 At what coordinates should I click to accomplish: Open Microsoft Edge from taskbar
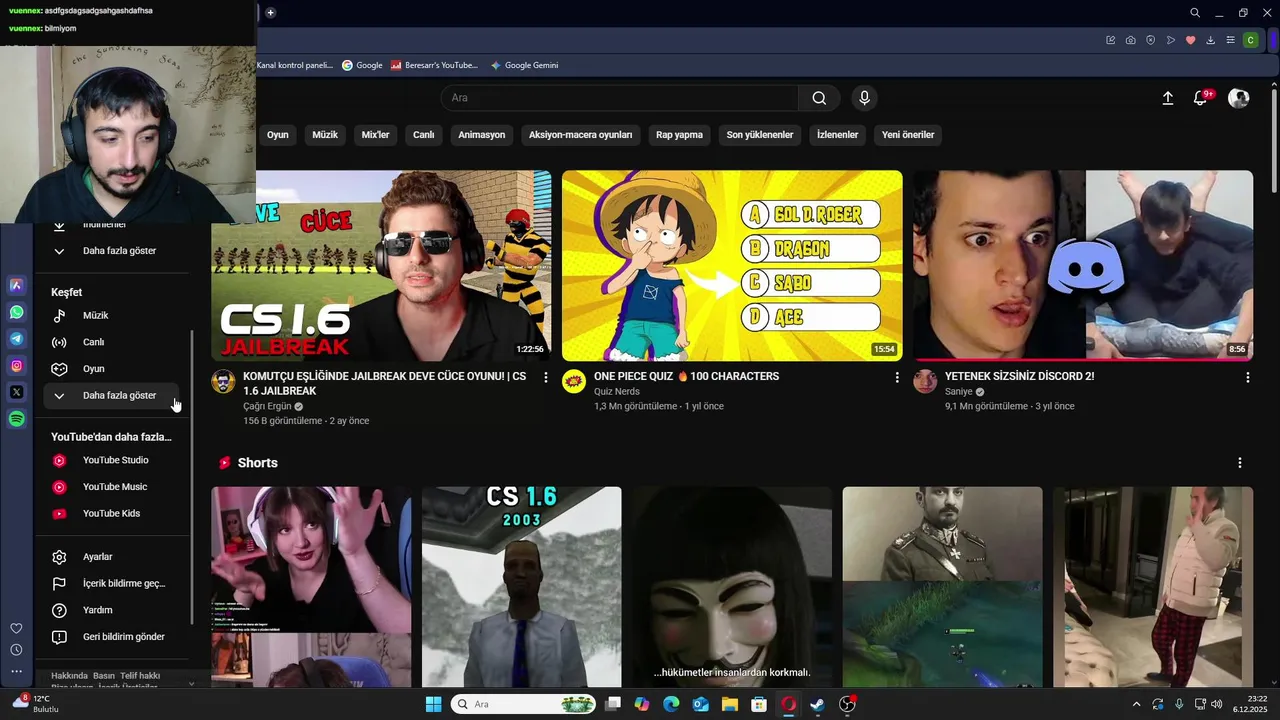click(671, 704)
